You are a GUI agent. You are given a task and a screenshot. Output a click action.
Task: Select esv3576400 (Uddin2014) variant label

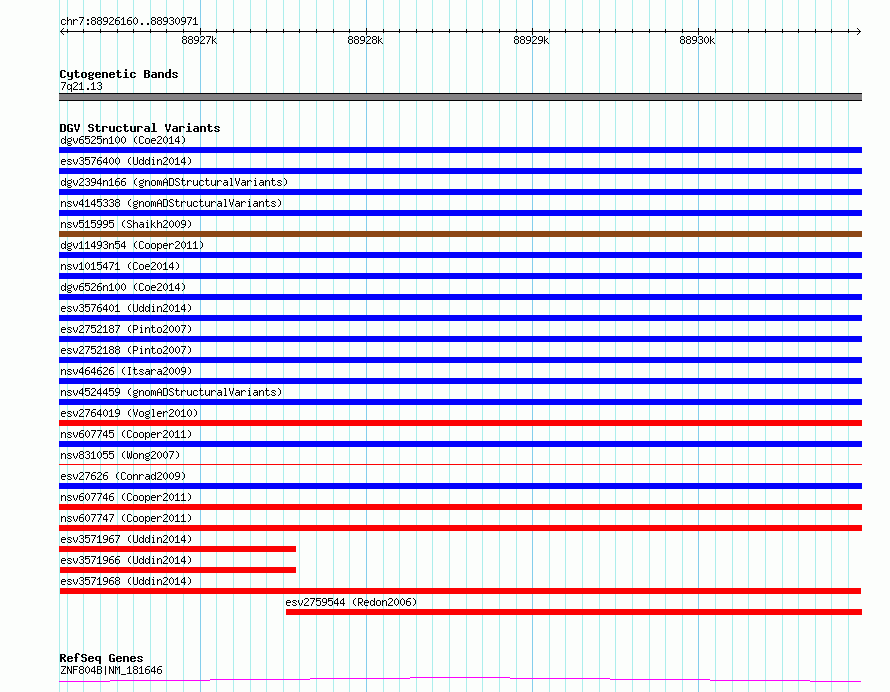(126, 161)
